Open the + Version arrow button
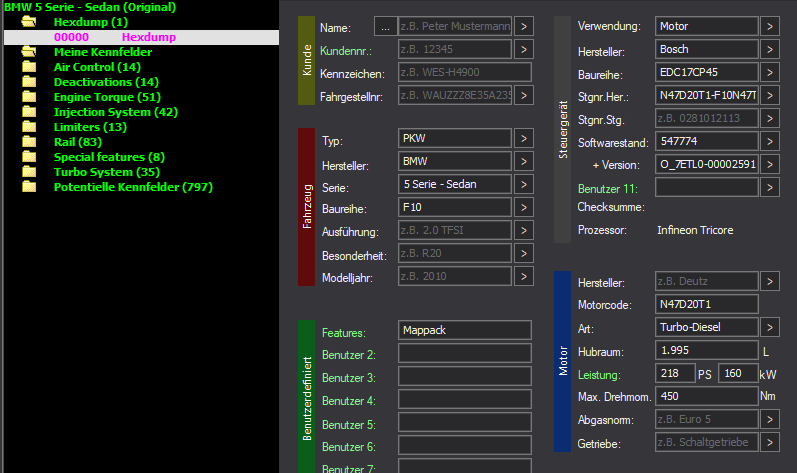 point(770,164)
